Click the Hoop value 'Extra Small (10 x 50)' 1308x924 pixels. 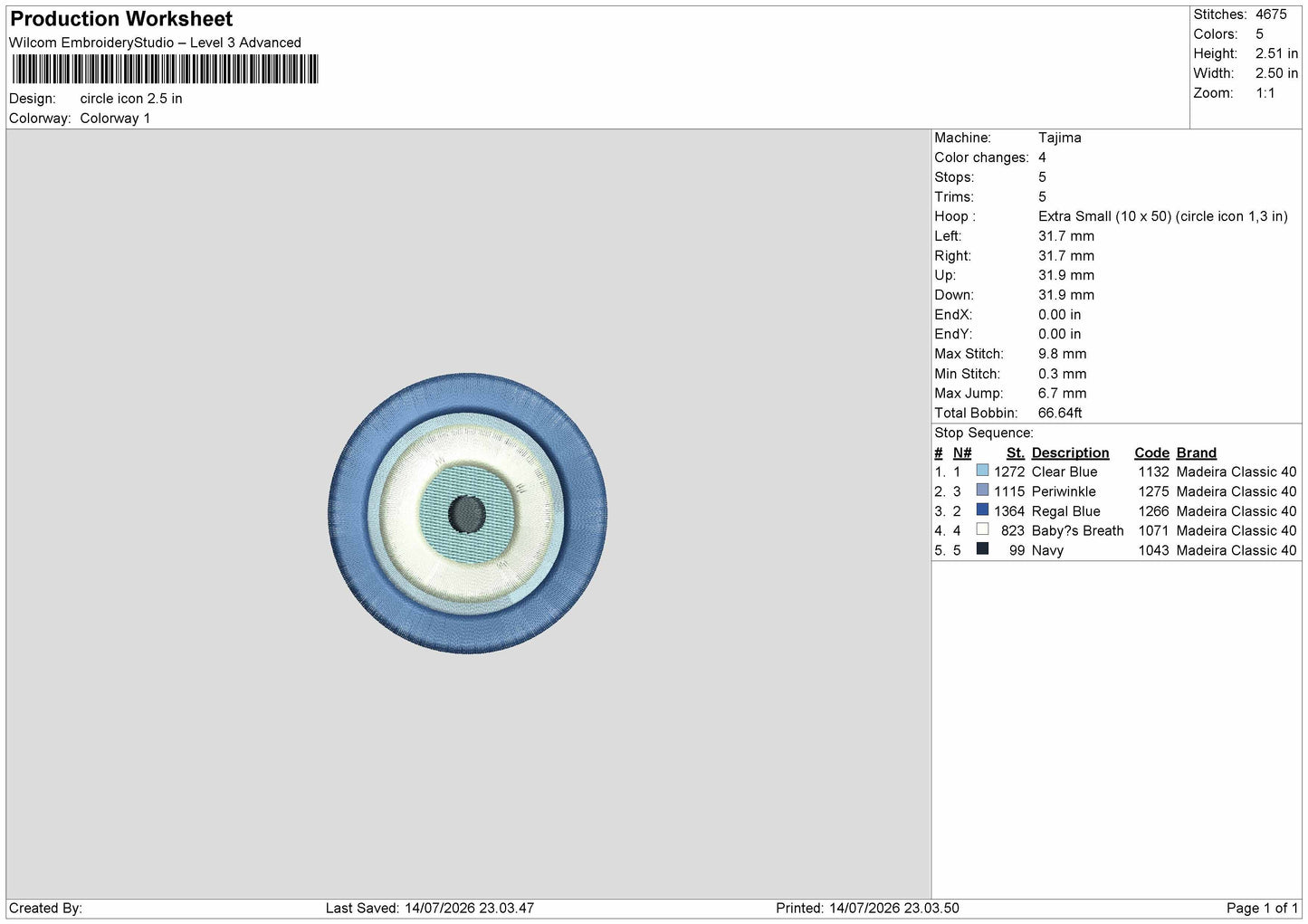point(1104,216)
